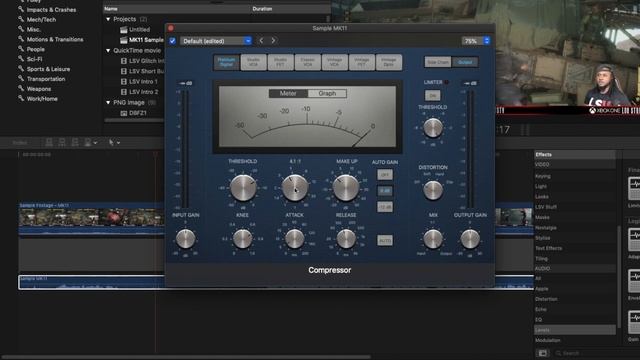Select the Transportation keyword collection
This screenshot has width=640, height=360.
[x=46, y=79]
